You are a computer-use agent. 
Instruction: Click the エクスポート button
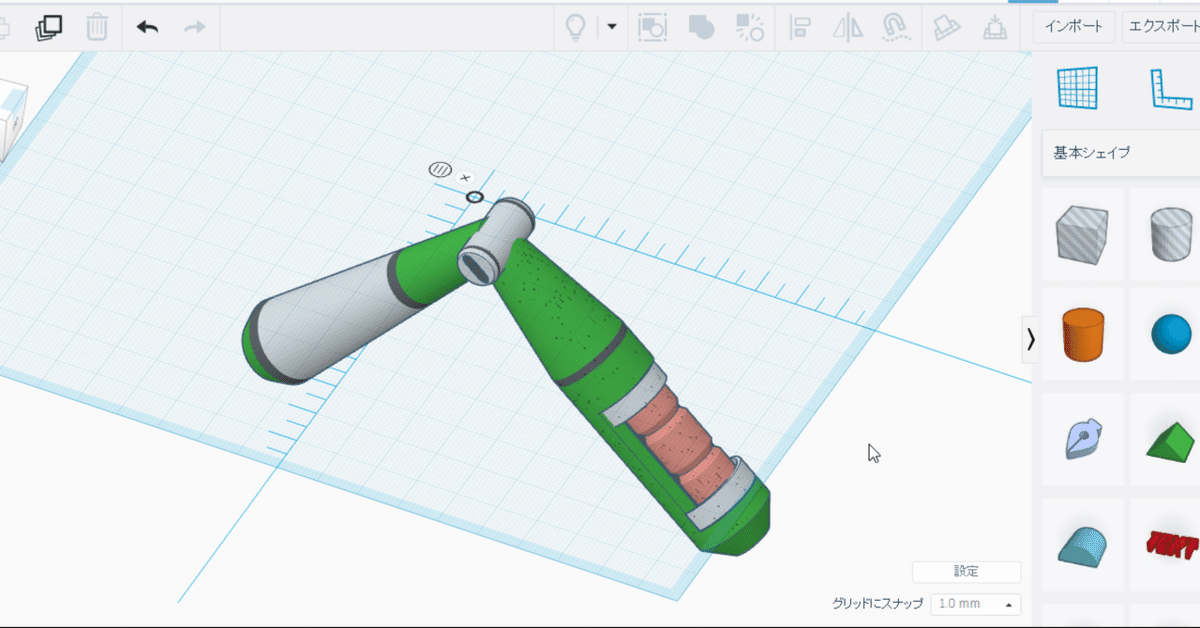(x=1163, y=27)
